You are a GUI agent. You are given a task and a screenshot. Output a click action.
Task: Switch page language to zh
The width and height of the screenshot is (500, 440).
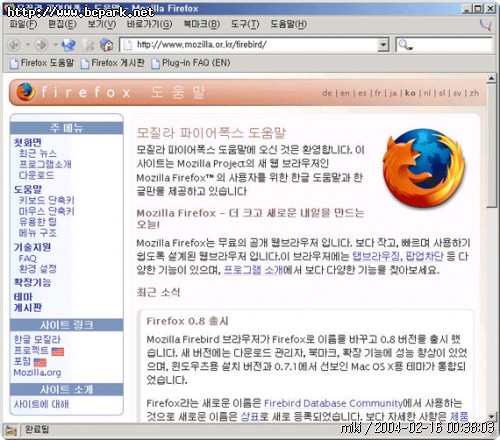tap(474, 93)
